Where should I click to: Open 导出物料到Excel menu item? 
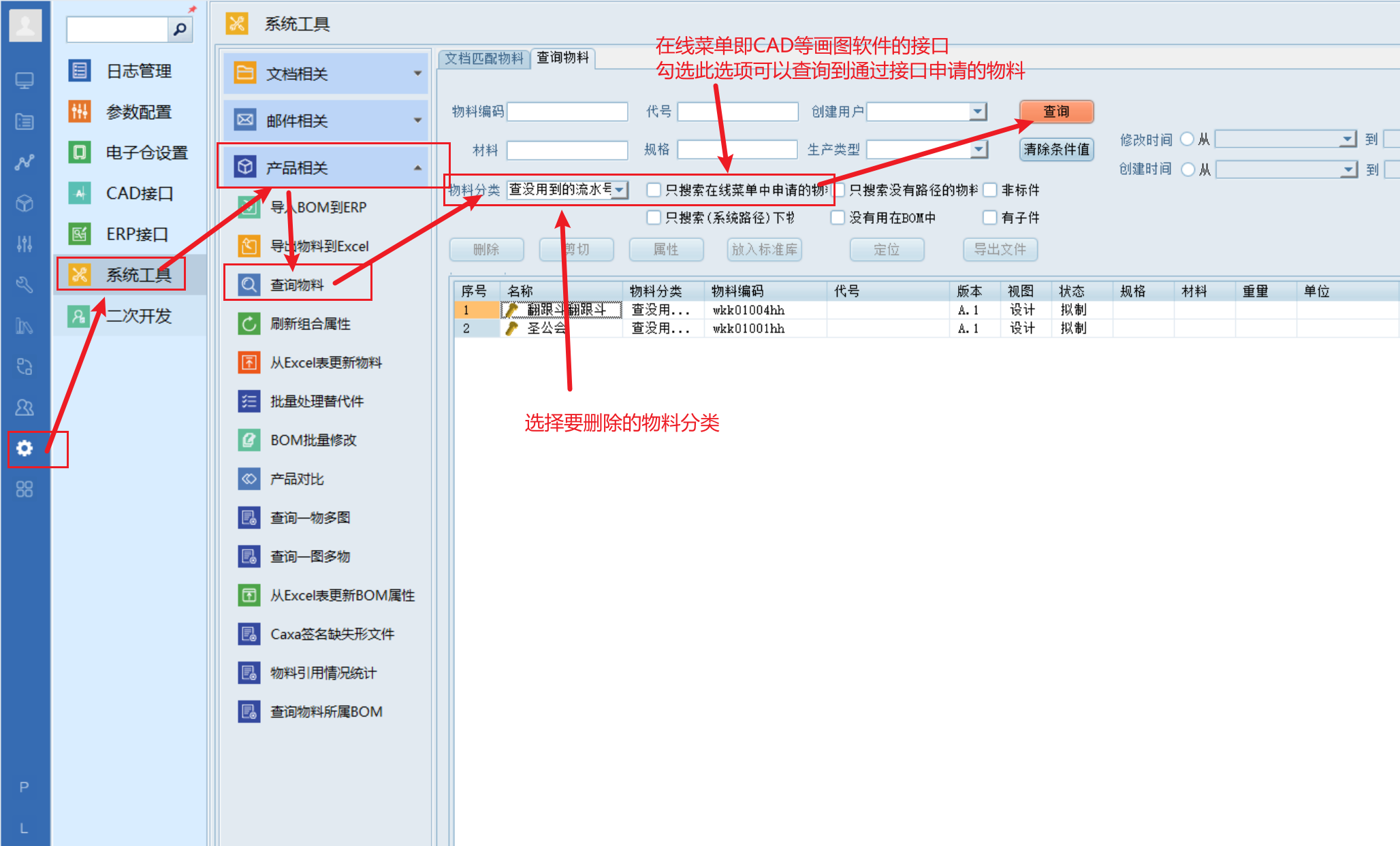(304, 246)
